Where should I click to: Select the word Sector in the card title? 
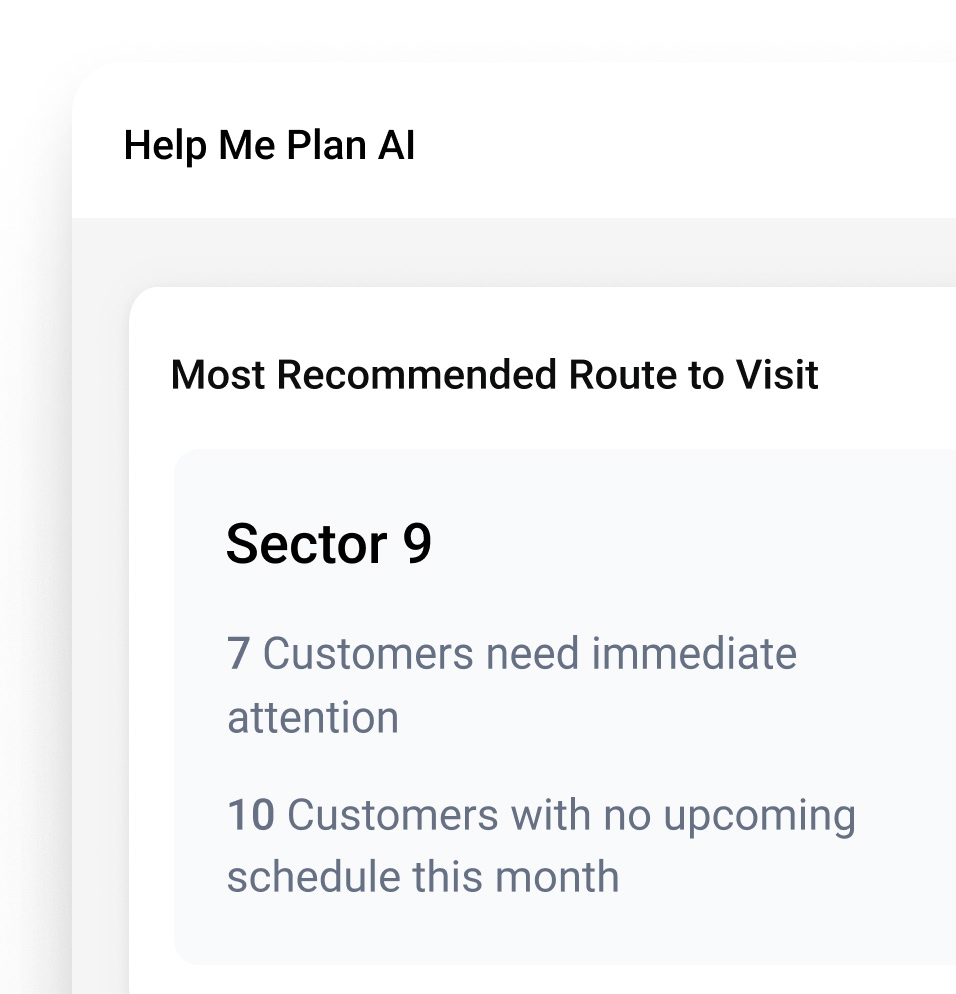click(x=306, y=544)
